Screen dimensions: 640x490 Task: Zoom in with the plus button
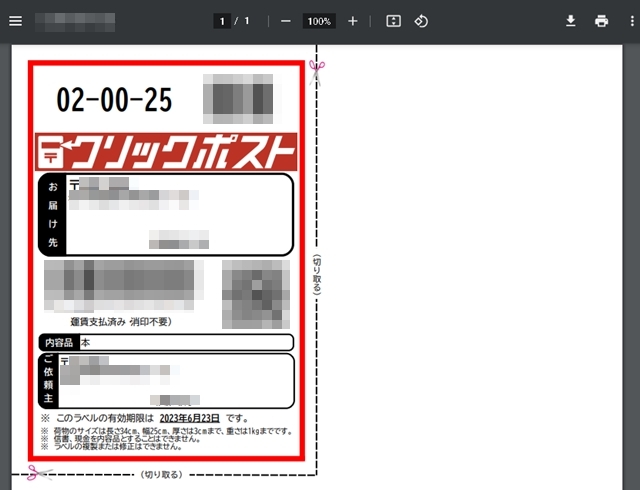click(353, 21)
